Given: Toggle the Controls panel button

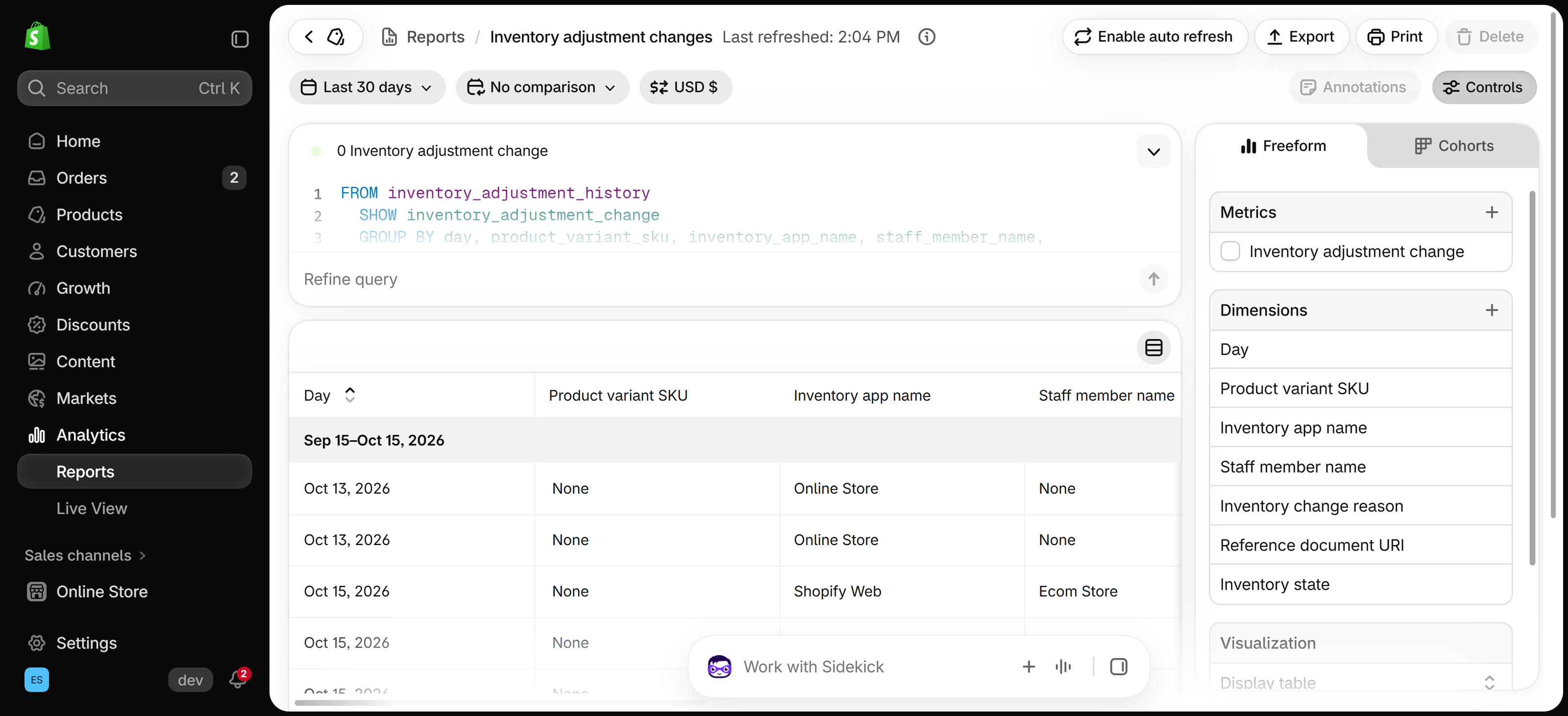Looking at the screenshot, I should (1483, 87).
